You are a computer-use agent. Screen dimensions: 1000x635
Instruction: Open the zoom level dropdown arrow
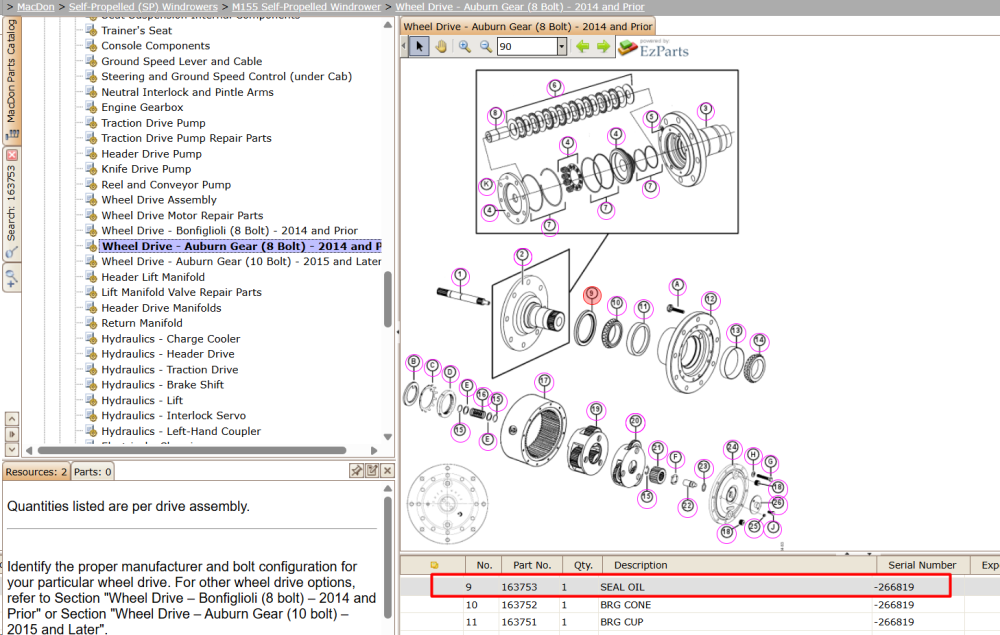(562, 47)
